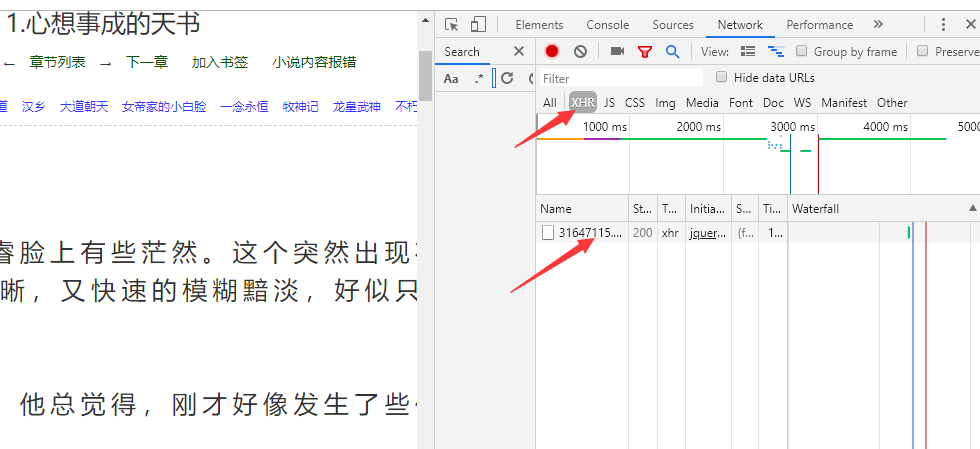Viewport: 980px width, 449px height.
Task: Open the 章节列表 chapter list link
Action: tap(58, 62)
